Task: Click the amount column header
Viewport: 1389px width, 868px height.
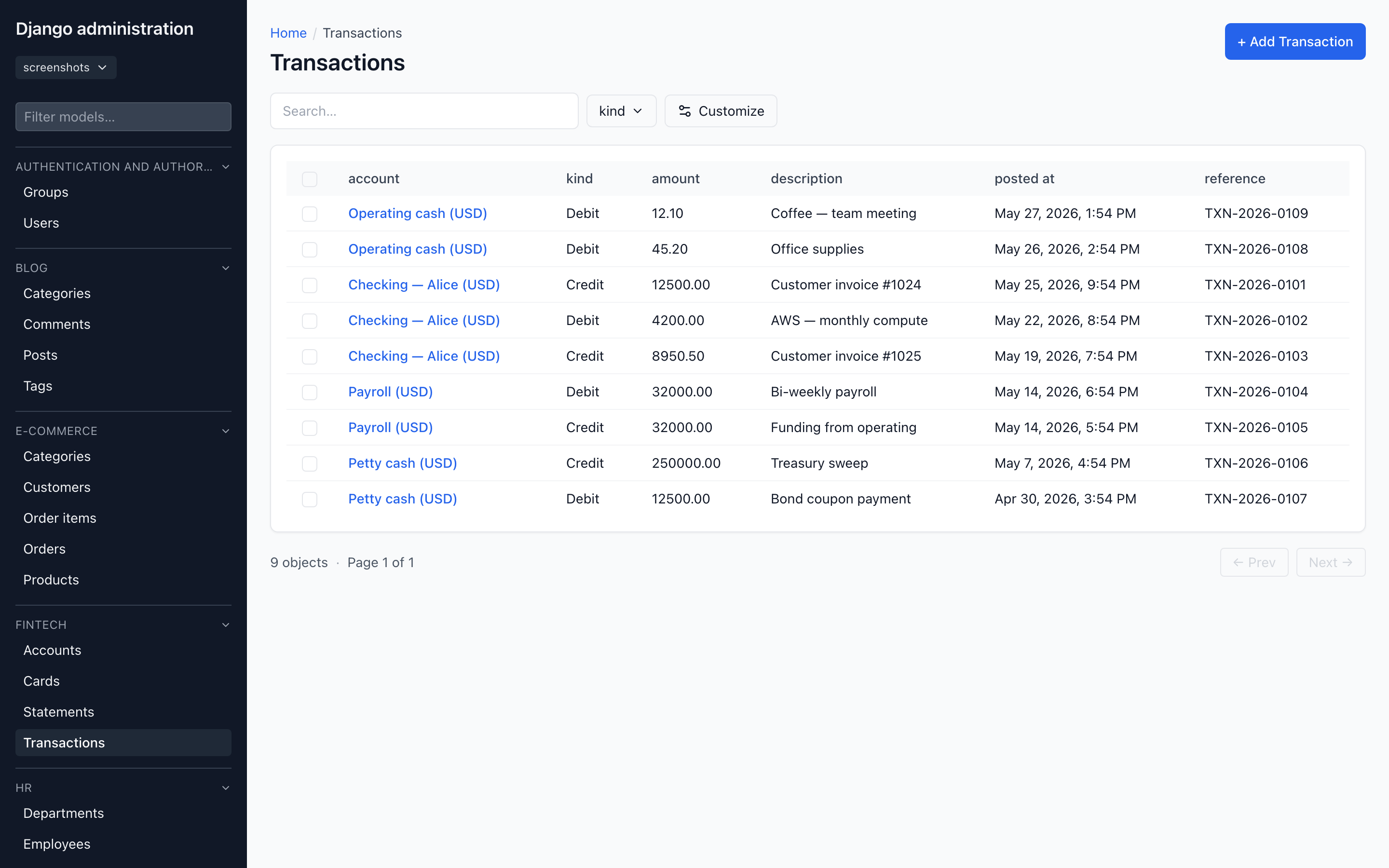Action: click(x=676, y=178)
